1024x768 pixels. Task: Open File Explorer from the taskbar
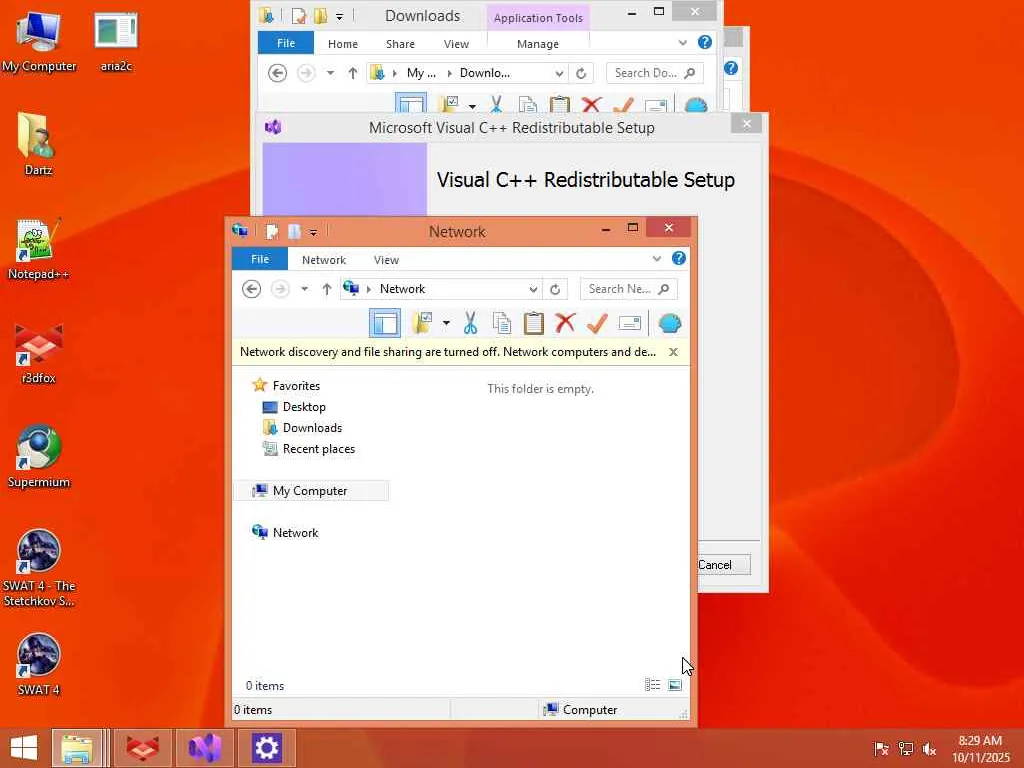click(x=77, y=748)
